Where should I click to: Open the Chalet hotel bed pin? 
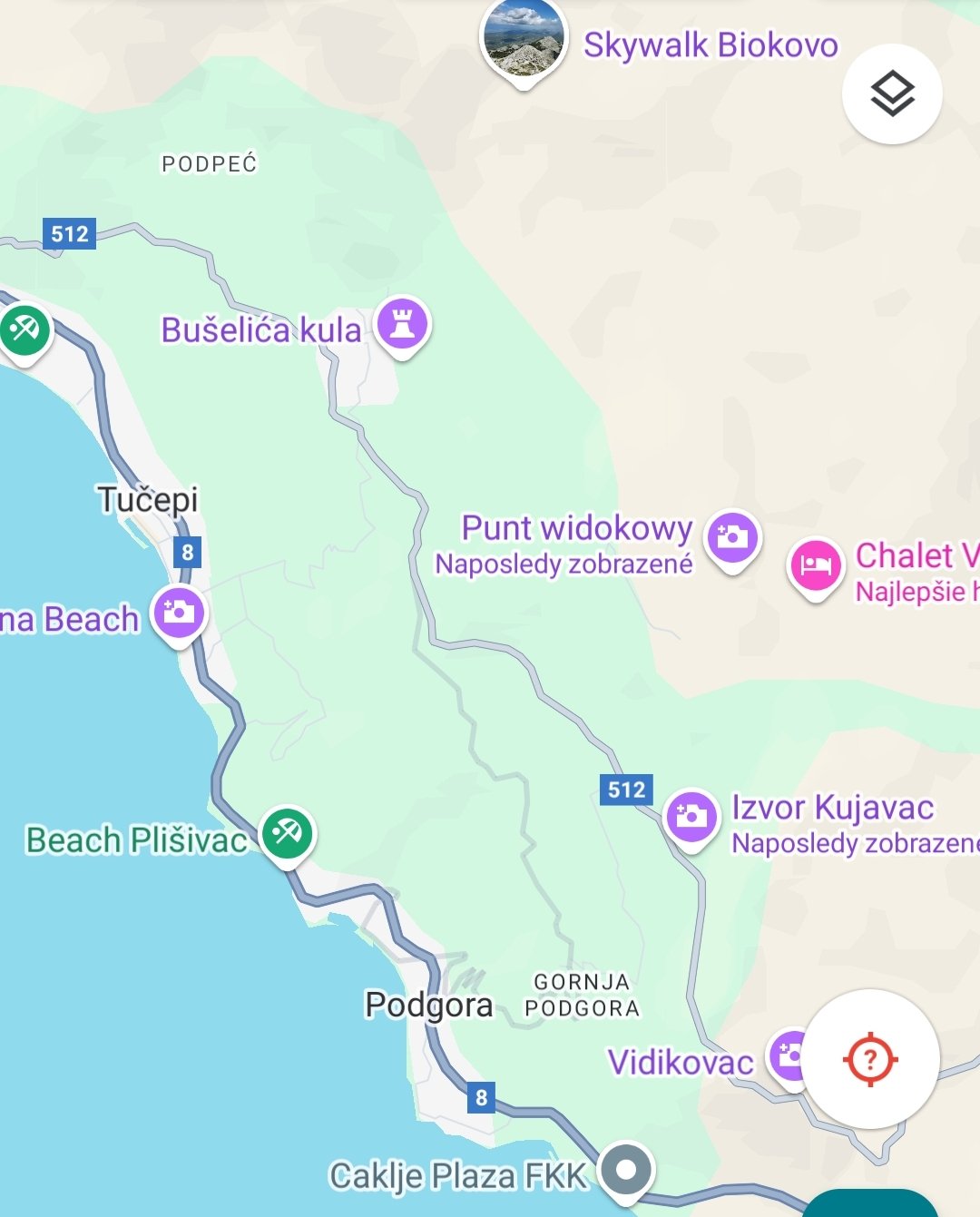pyautogui.click(x=816, y=568)
